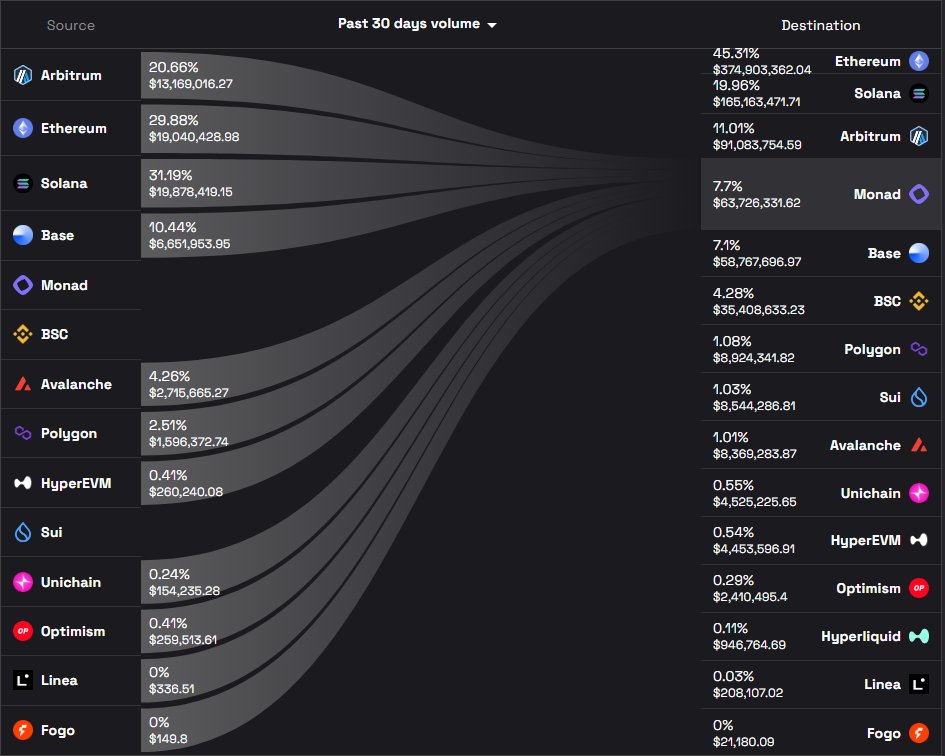
Task: Click the $58,767,696.97 Base destination value
Action: click(x=757, y=262)
